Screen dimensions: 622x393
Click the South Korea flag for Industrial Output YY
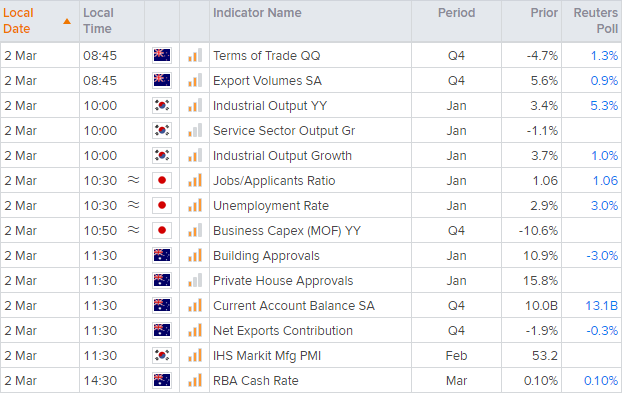point(162,105)
